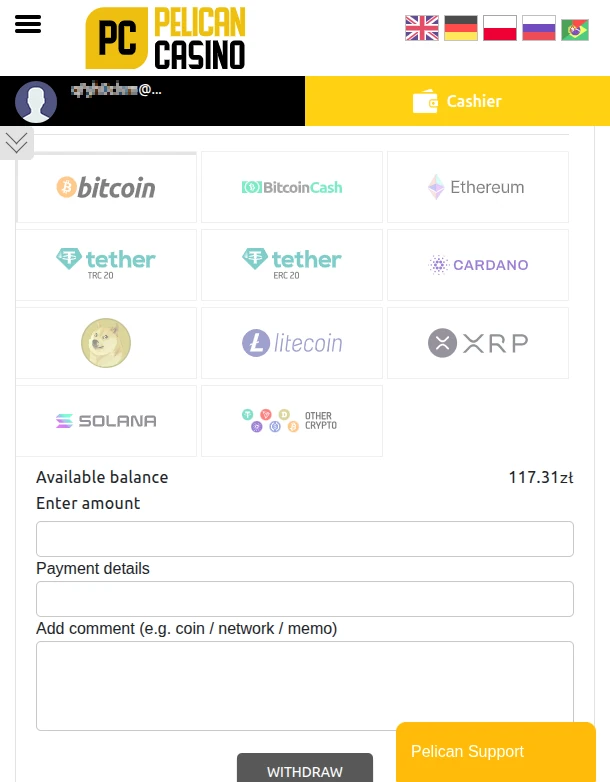Open the Cashier tab
This screenshot has height=782, width=610.
pos(457,101)
